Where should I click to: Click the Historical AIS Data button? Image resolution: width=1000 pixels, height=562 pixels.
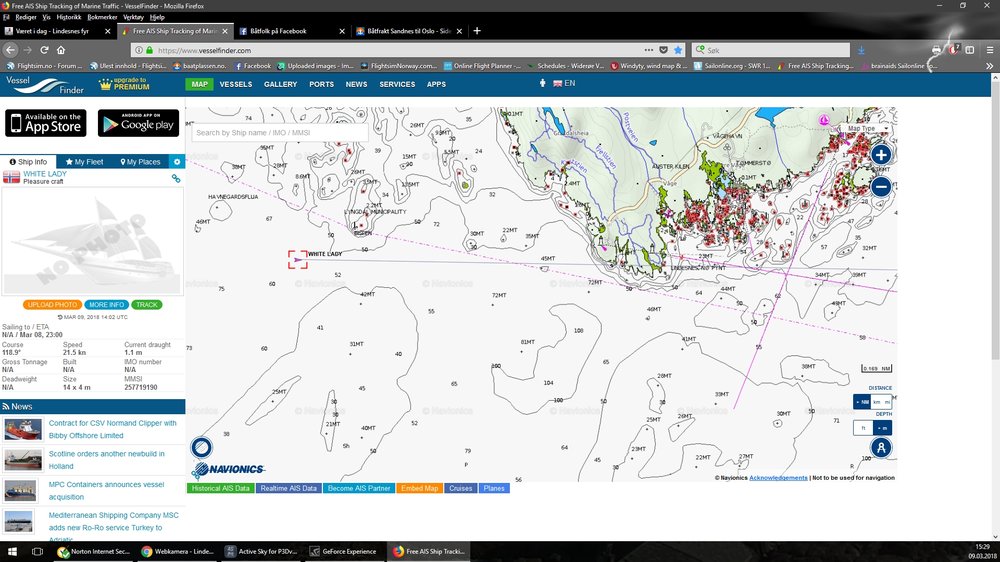coord(221,488)
